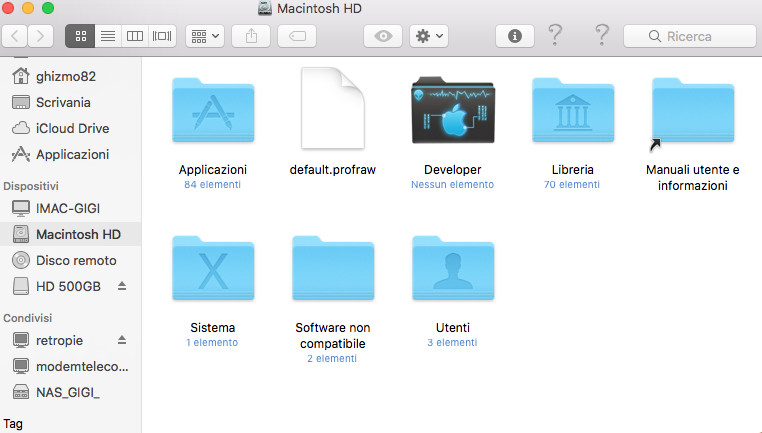Open the arrange items dropdown
Screen dimensions: 762x433
tap(205, 36)
